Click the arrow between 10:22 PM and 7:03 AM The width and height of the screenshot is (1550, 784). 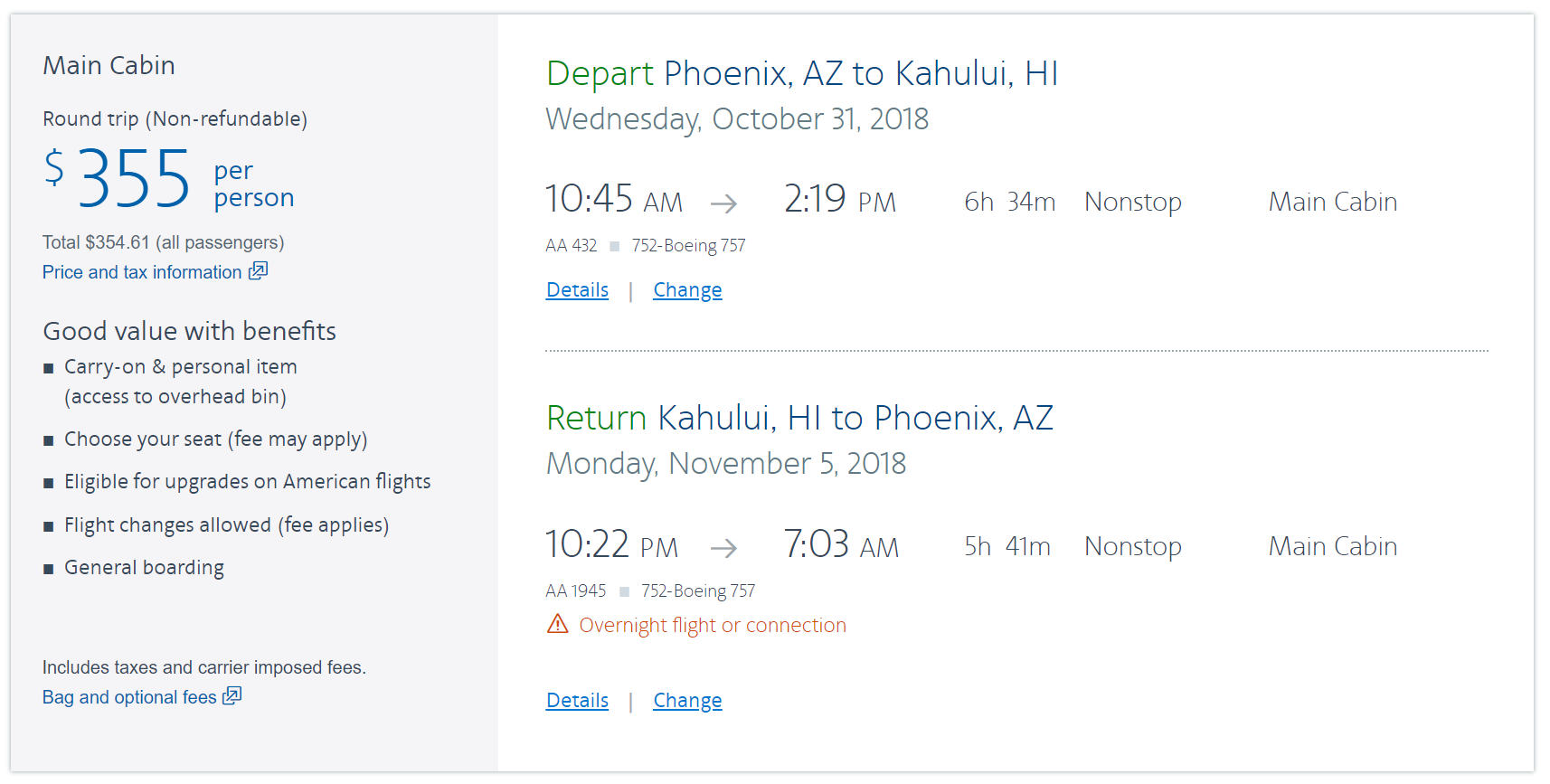[723, 548]
